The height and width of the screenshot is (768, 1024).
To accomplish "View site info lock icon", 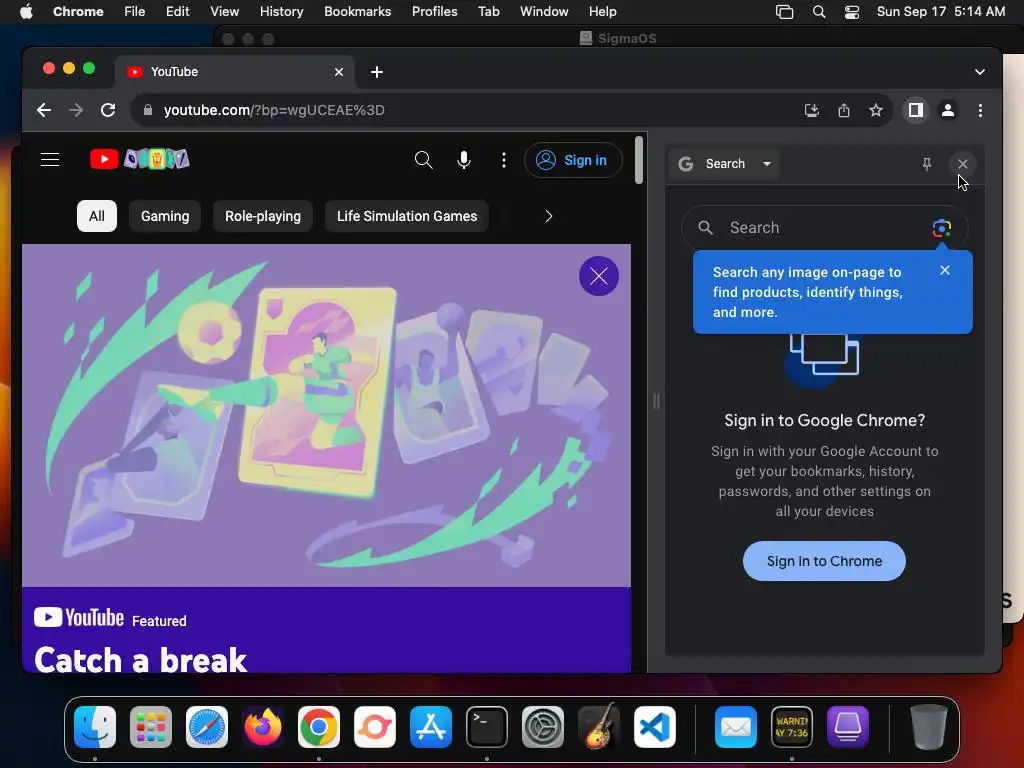I will [x=148, y=110].
